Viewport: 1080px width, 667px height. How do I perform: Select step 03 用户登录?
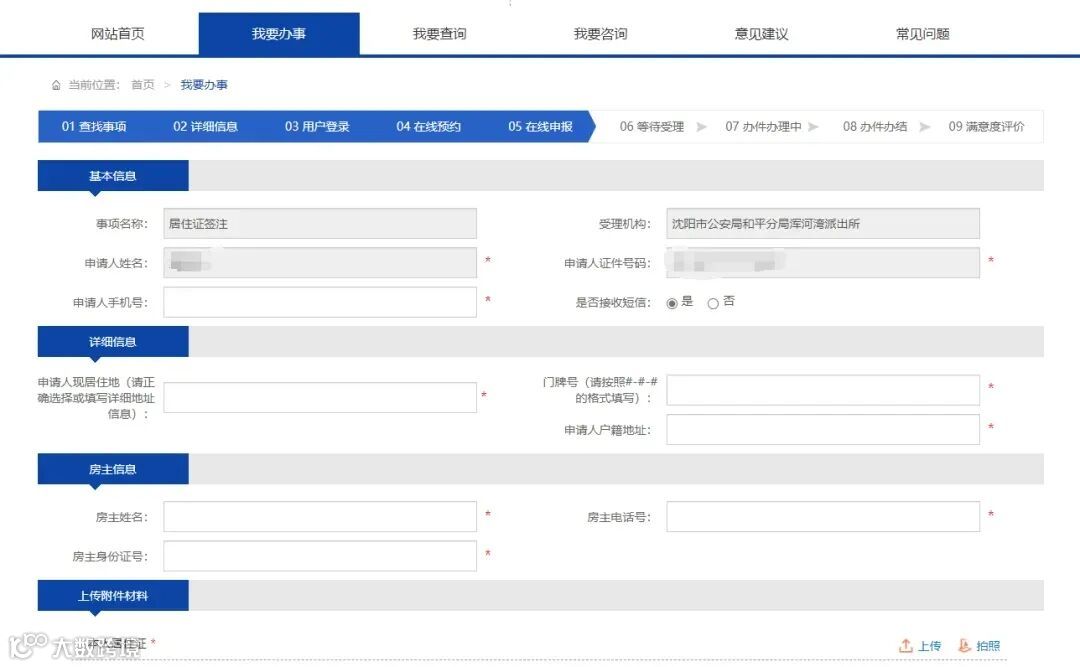click(317, 127)
